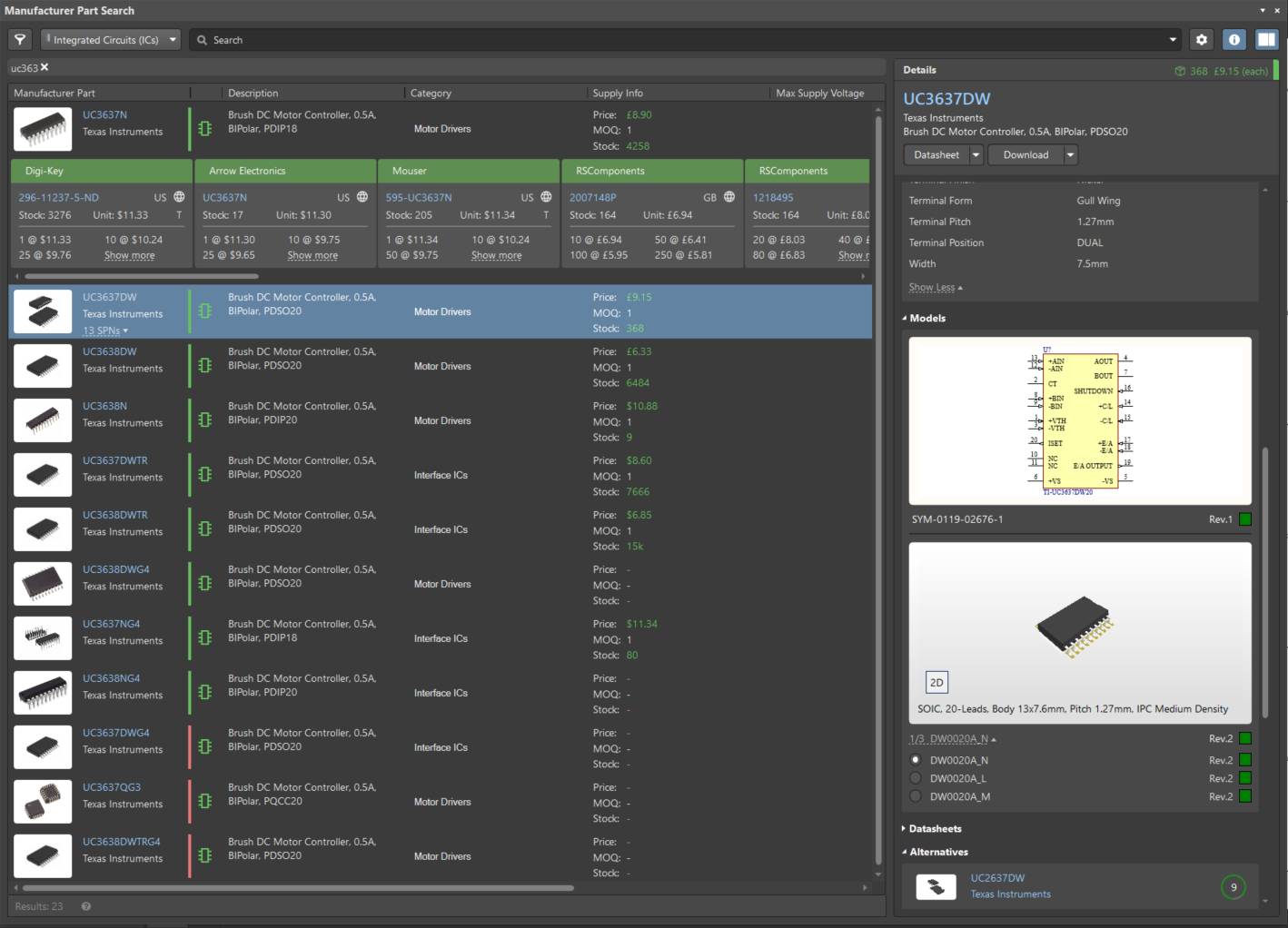The image size is (1288, 928).
Task: Open Mouser part link 595-UC3637N
Action: tap(419, 197)
